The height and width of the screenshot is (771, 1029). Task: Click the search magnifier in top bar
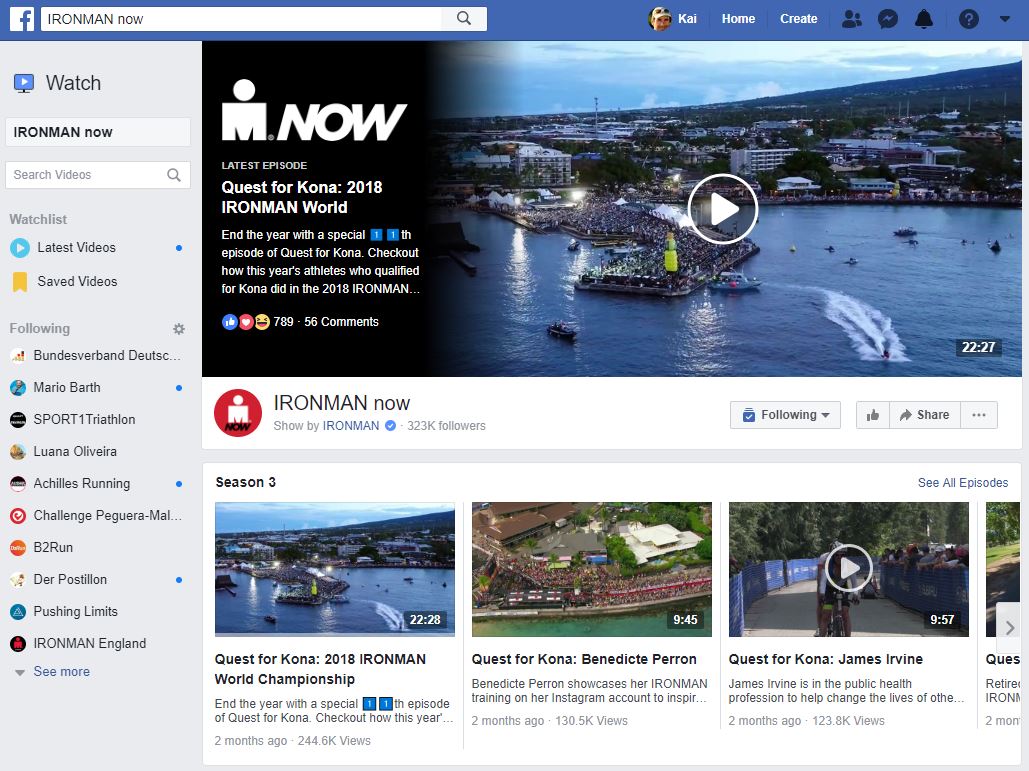[464, 18]
